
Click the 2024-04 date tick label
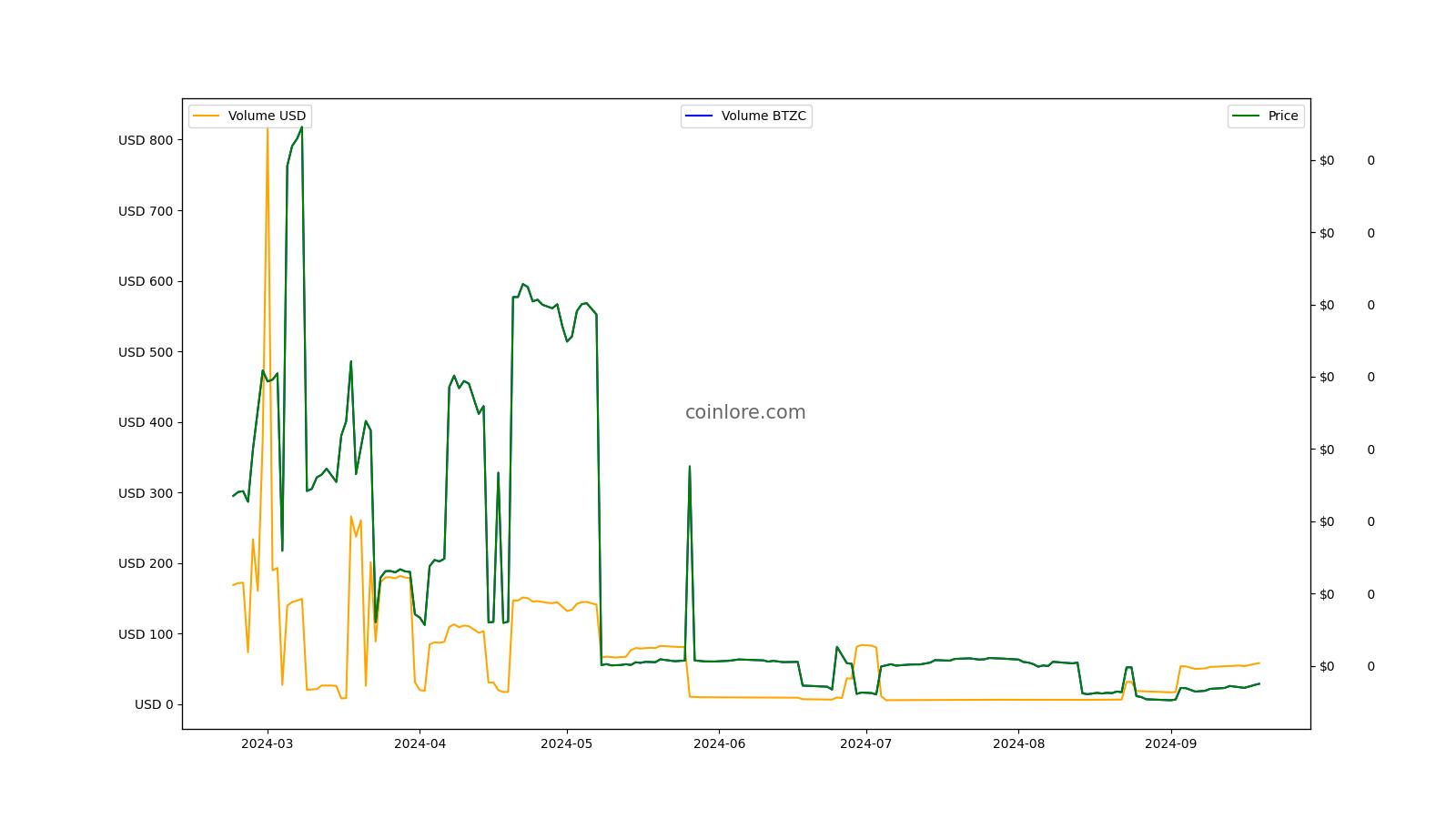[420, 743]
